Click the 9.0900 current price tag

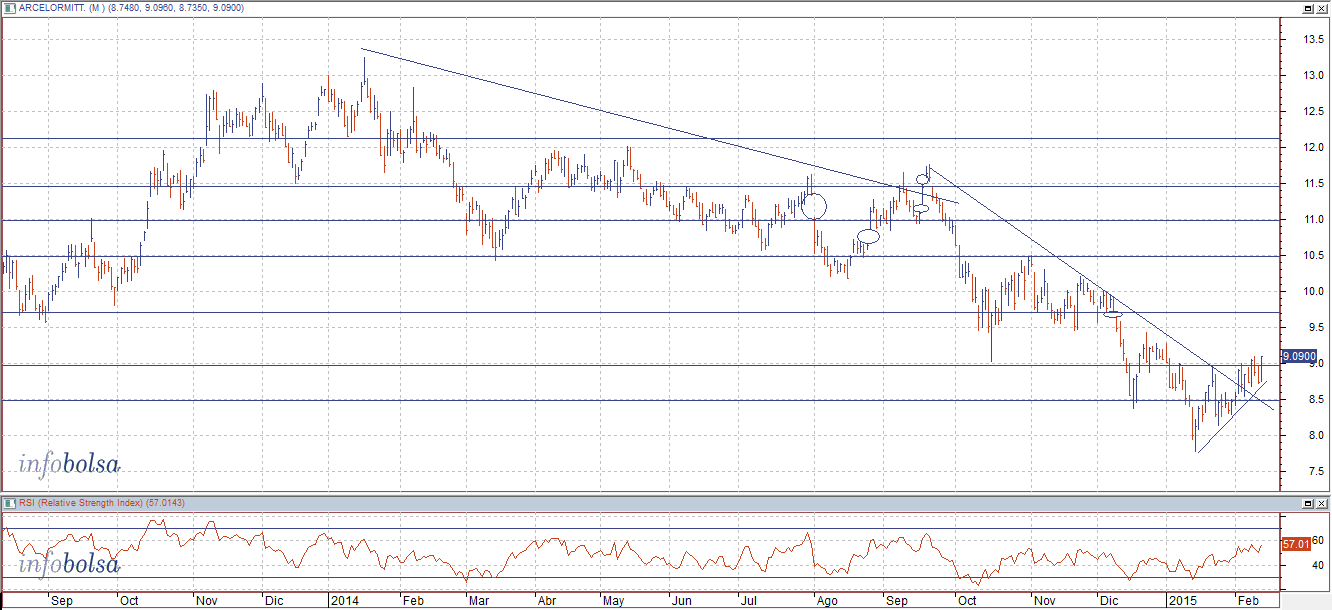pos(1300,355)
